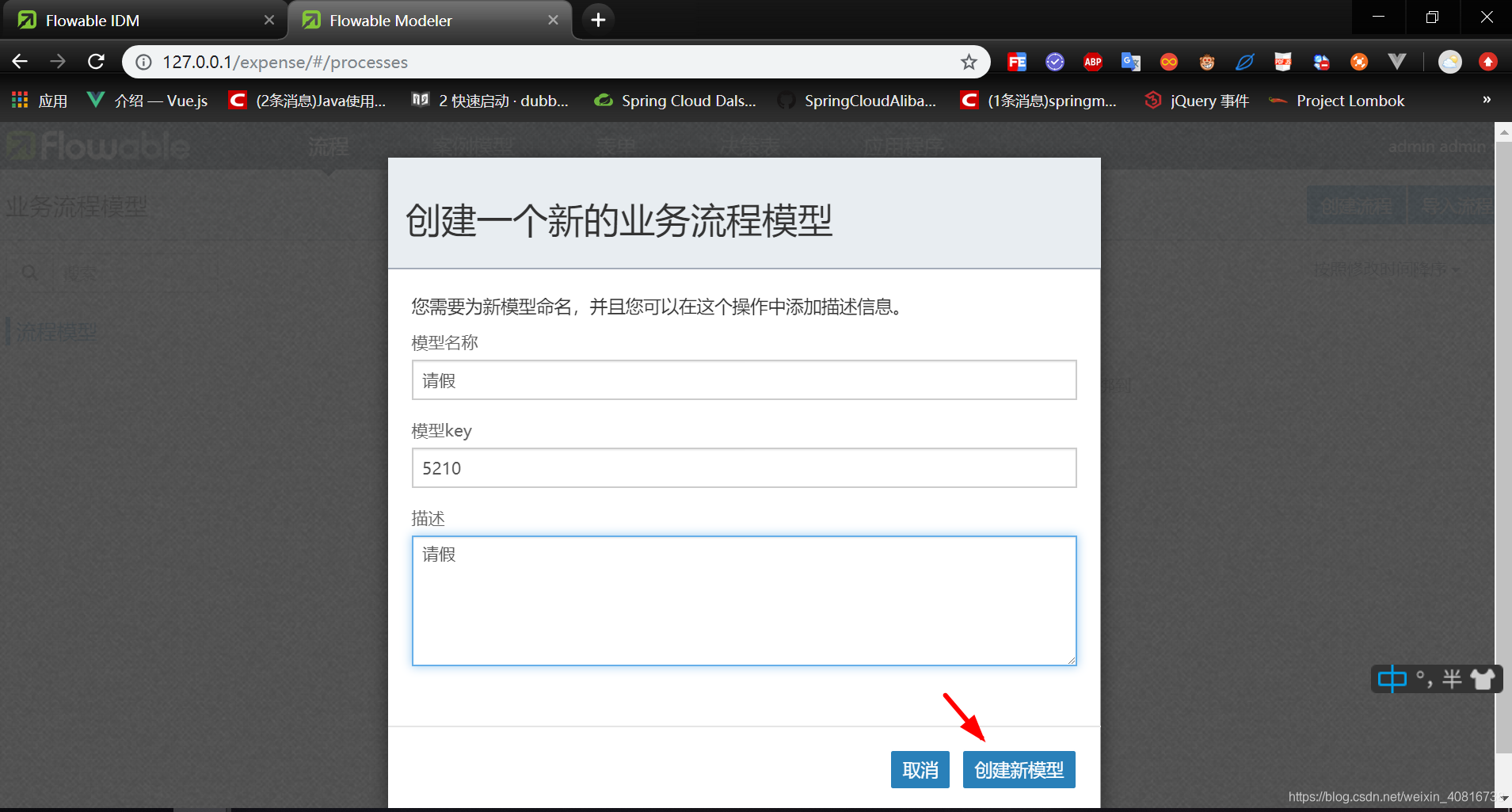The height and width of the screenshot is (812, 1512).
Task: Expand hidden bookmarks with the chevron
Action: click(x=1487, y=100)
